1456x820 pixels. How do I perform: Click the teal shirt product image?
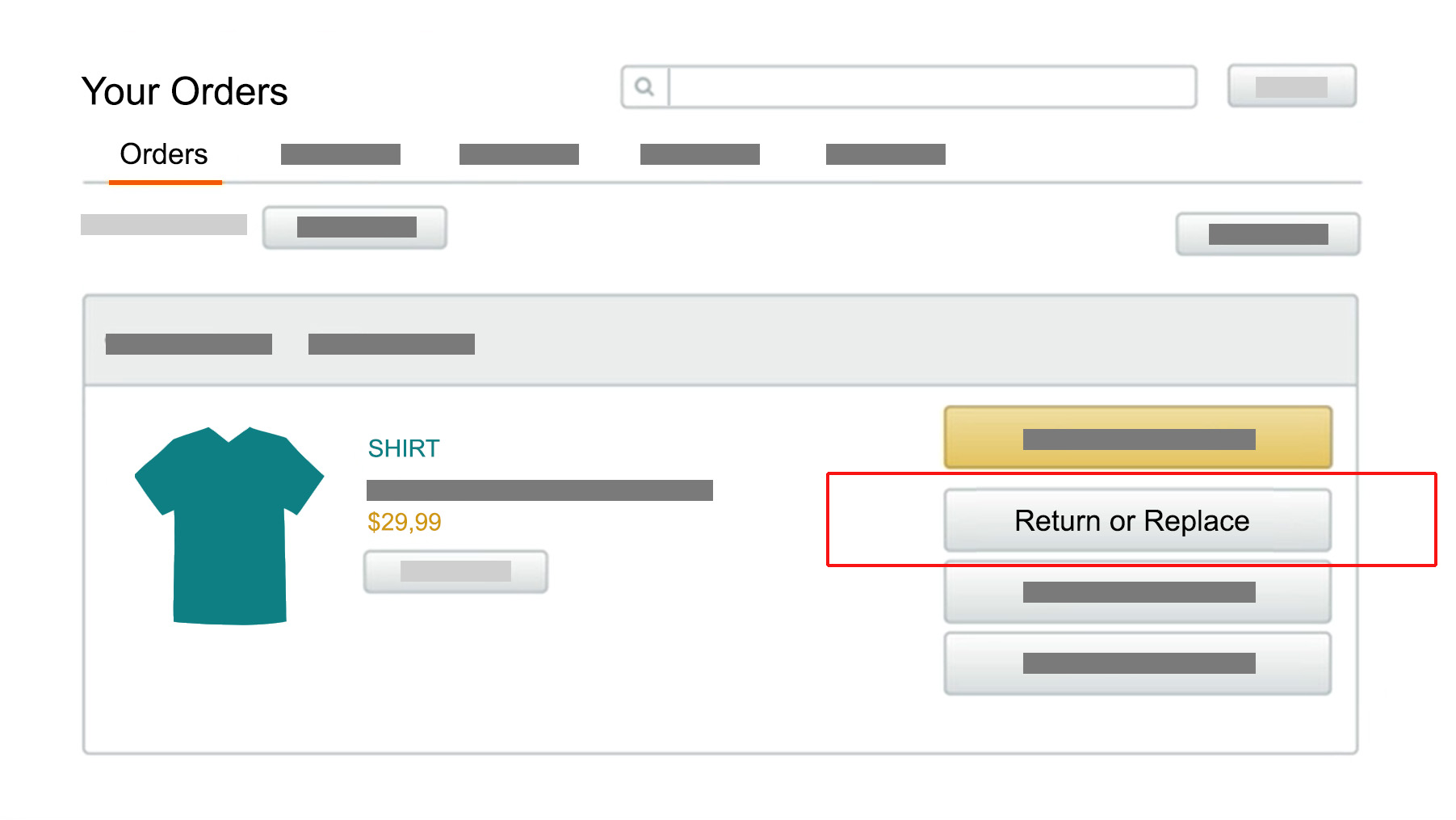tap(229, 525)
